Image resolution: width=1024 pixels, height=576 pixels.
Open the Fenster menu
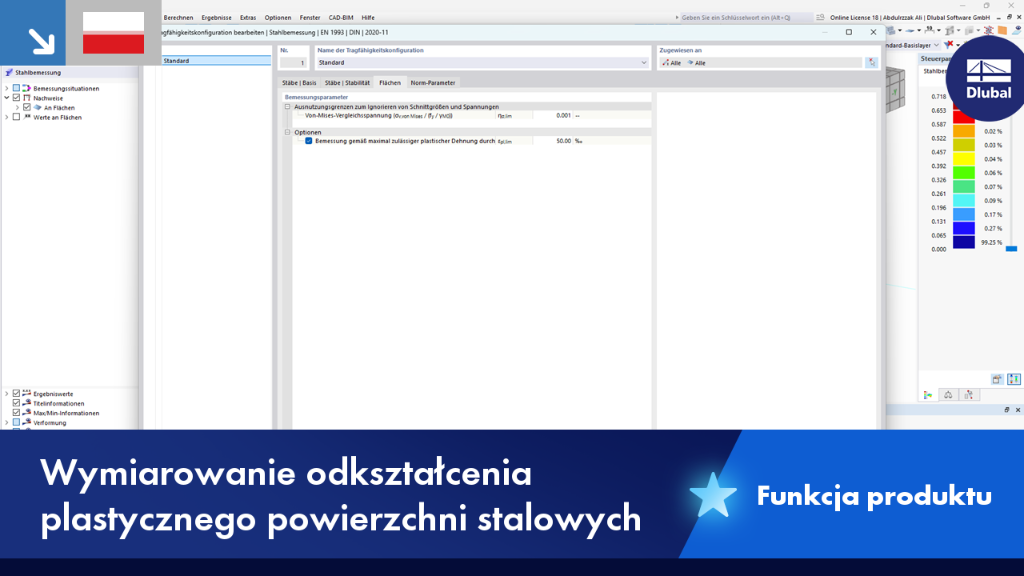[x=310, y=18]
